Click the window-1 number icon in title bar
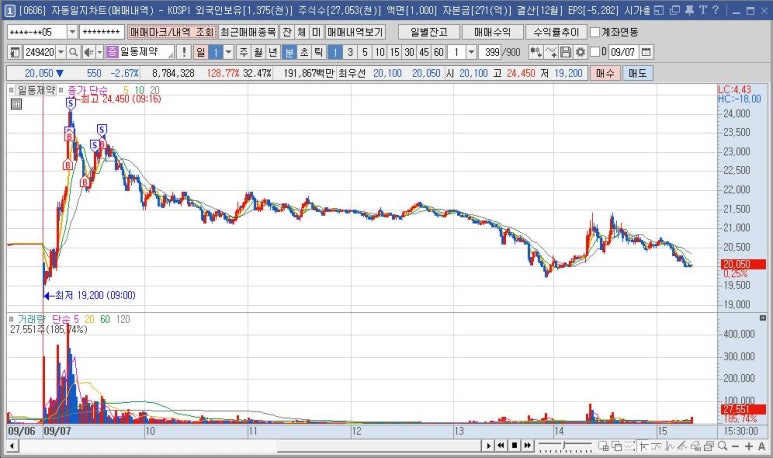The width and height of the screenshot is (773, 458). pyautogui.click(x=10, y=10)
